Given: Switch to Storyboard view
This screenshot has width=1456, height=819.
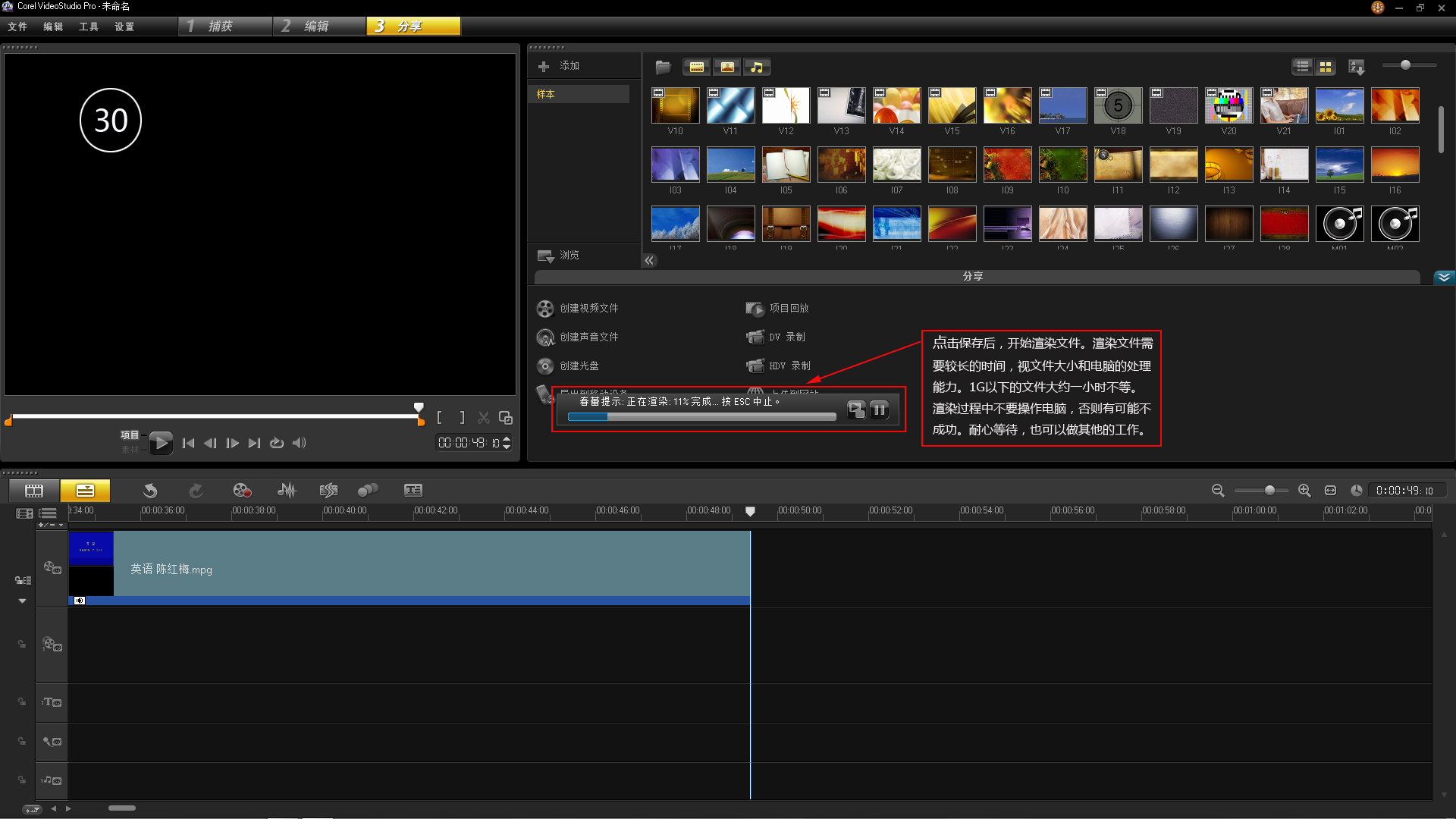Looking at the screenshot, I should point(34,491).
